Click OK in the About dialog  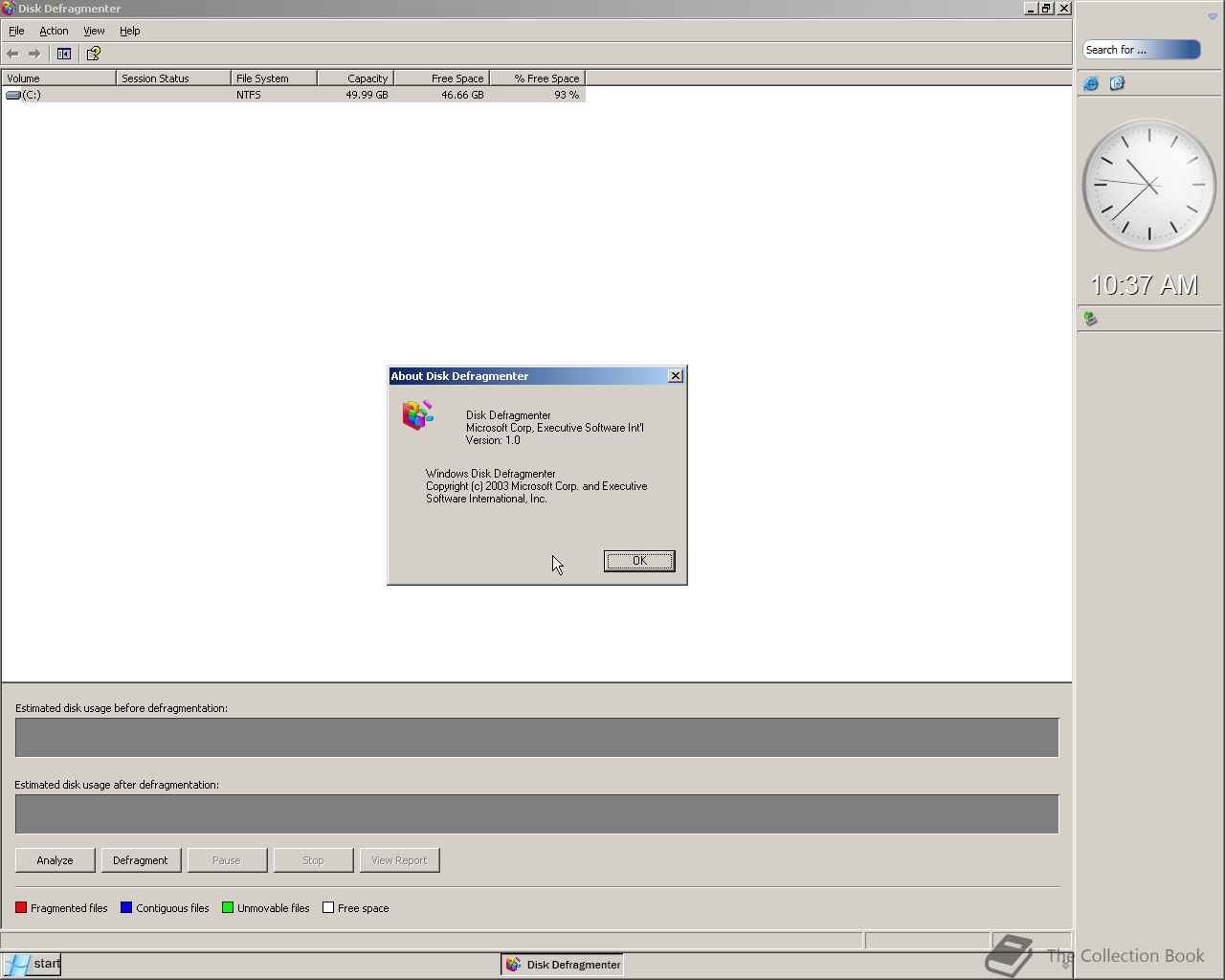pyautogui.click(x=639, y=561)
